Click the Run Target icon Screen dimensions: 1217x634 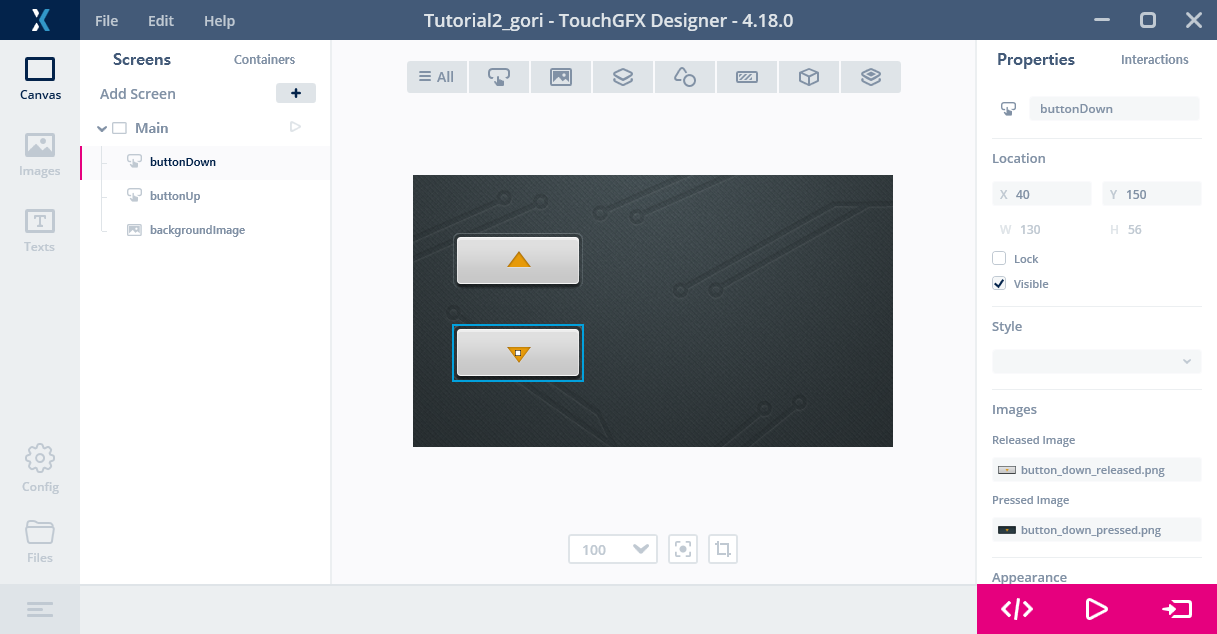[1176, 609]
